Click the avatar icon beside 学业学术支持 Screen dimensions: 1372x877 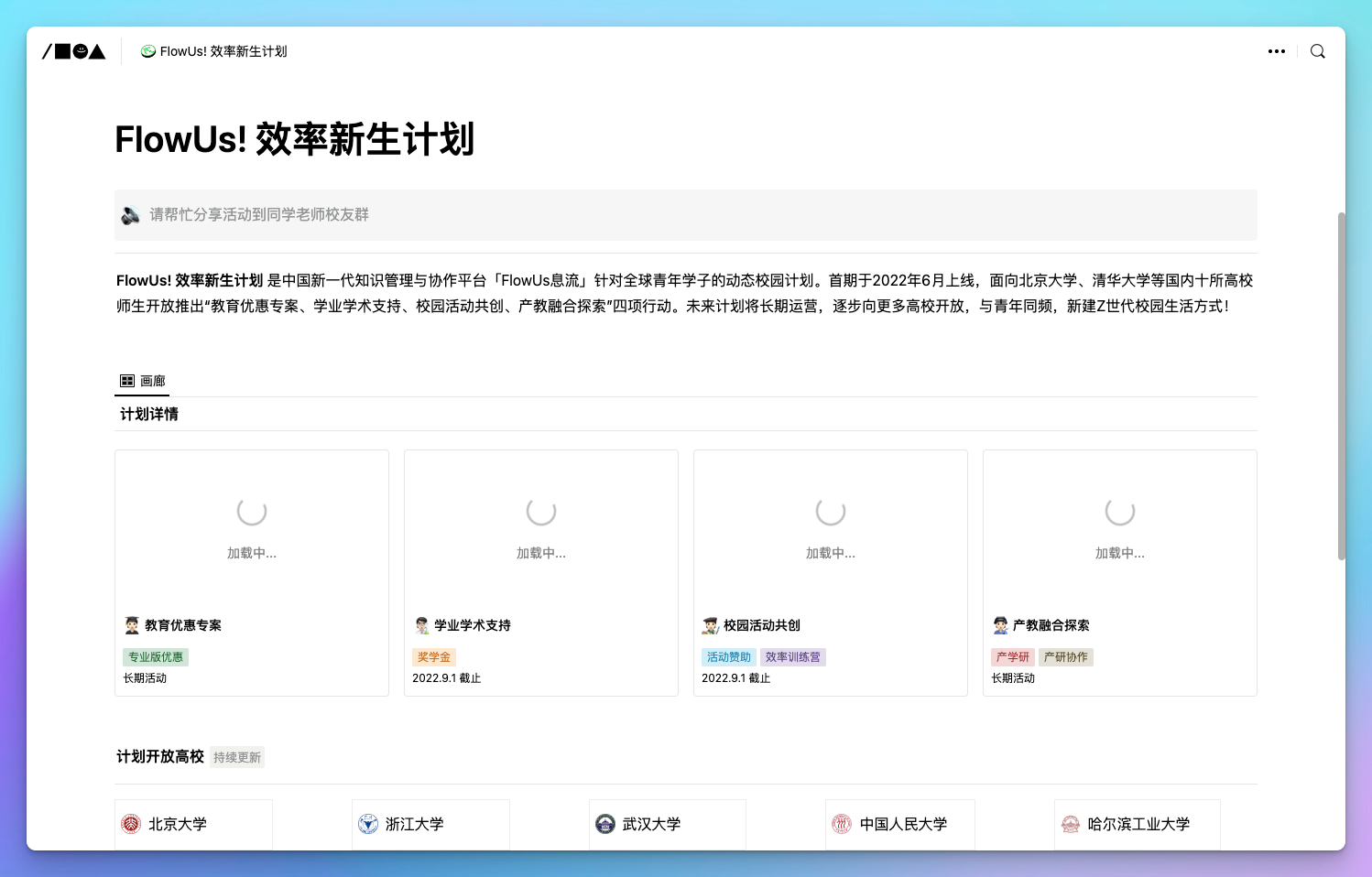pos(421,625)
